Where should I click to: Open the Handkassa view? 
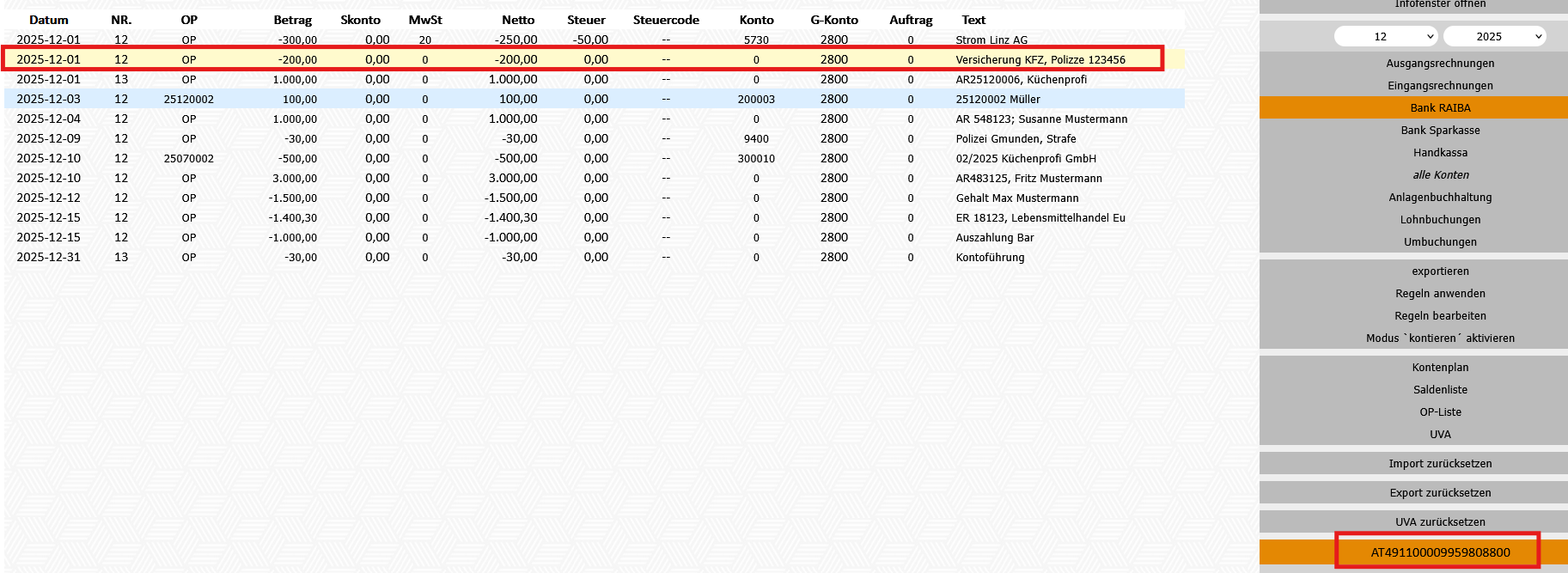(x=1440, y=153)
